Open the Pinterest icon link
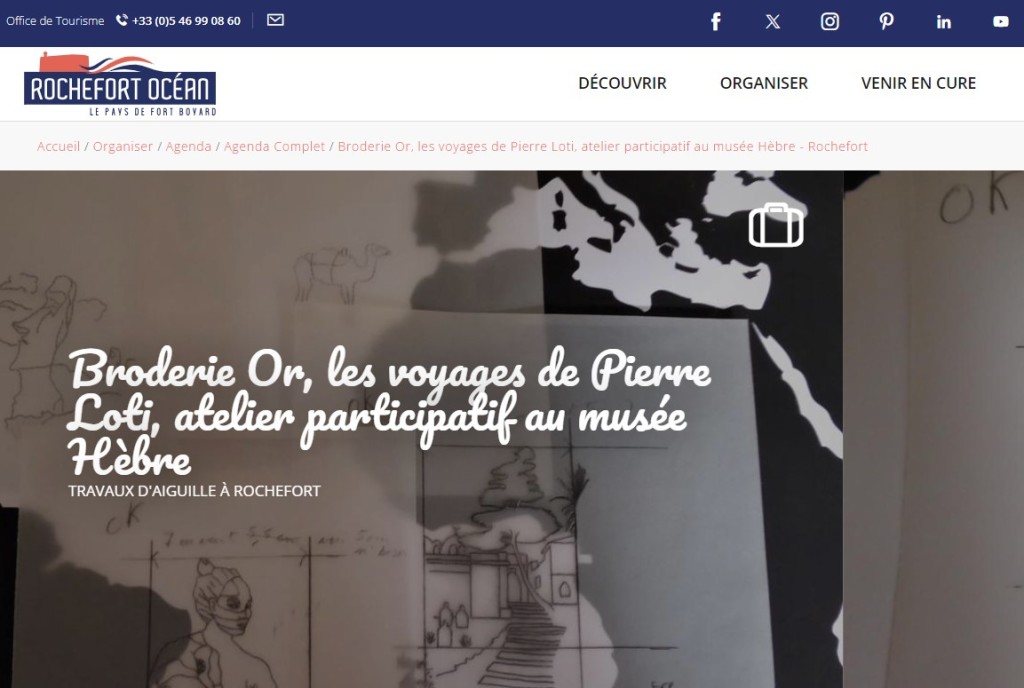The height and width of the screenshot is (688, 1024). (x=886, y=22)
